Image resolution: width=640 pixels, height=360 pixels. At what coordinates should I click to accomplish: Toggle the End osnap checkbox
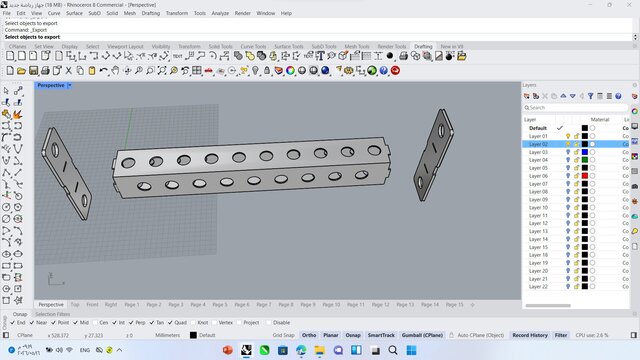click(x=13, y=322)
